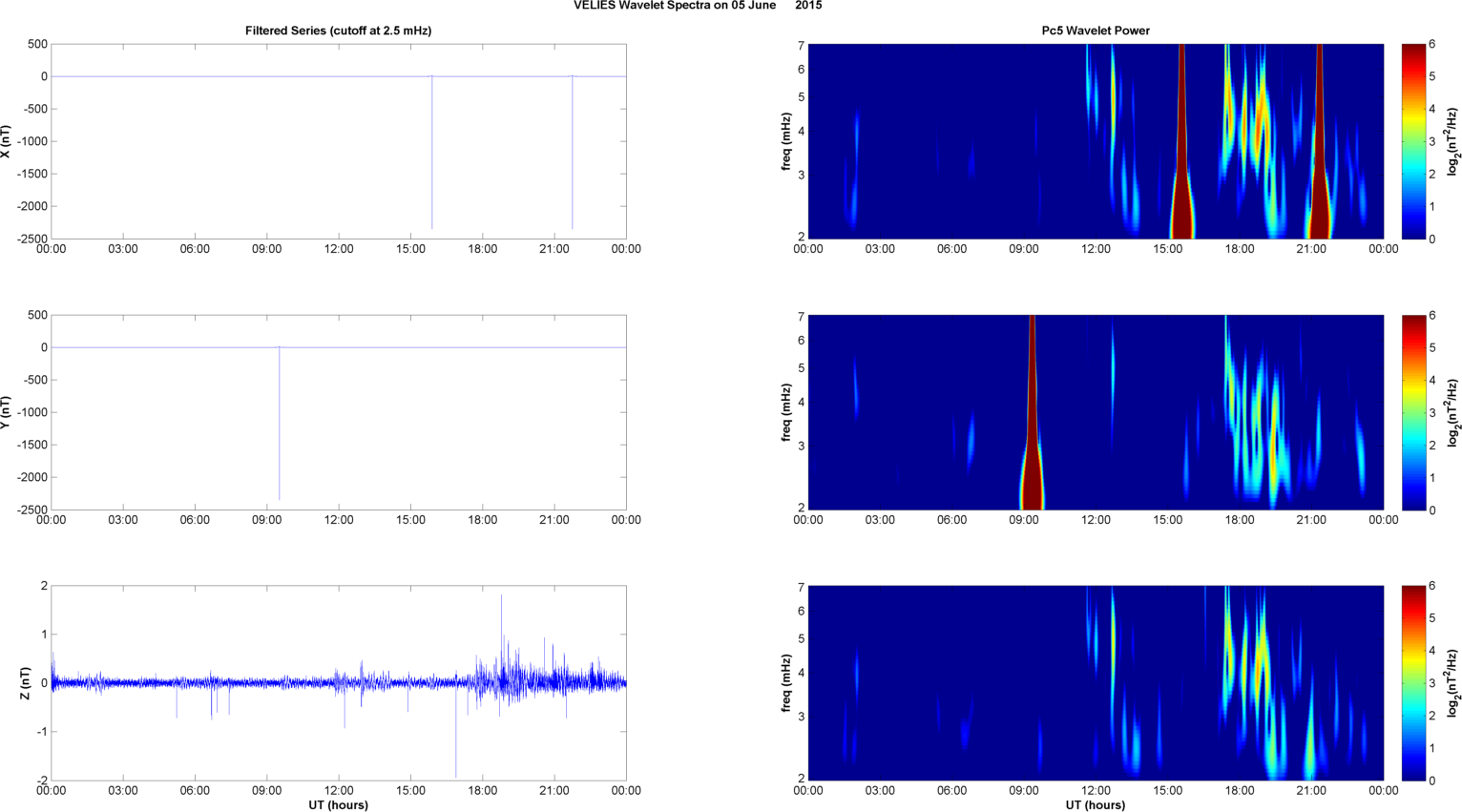This screenshot has height=812, width=1462.
Task: Click the colorbar beside the top wavelet plot
Action: pyautogui.click(x=1413, y=141)
